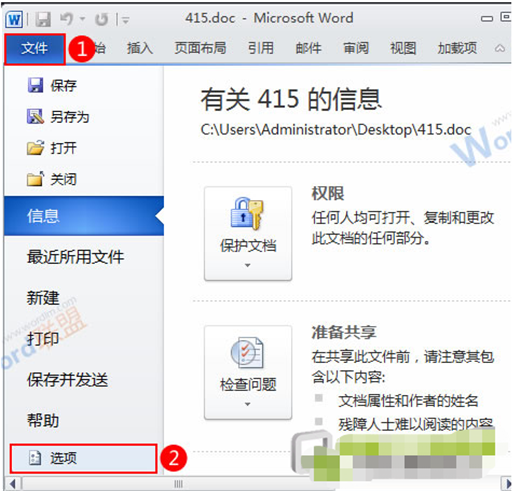Image resolution: width=520 pixels, height=491 pixels.
Task: Click 关闭 to close the document
Action: 52,179
